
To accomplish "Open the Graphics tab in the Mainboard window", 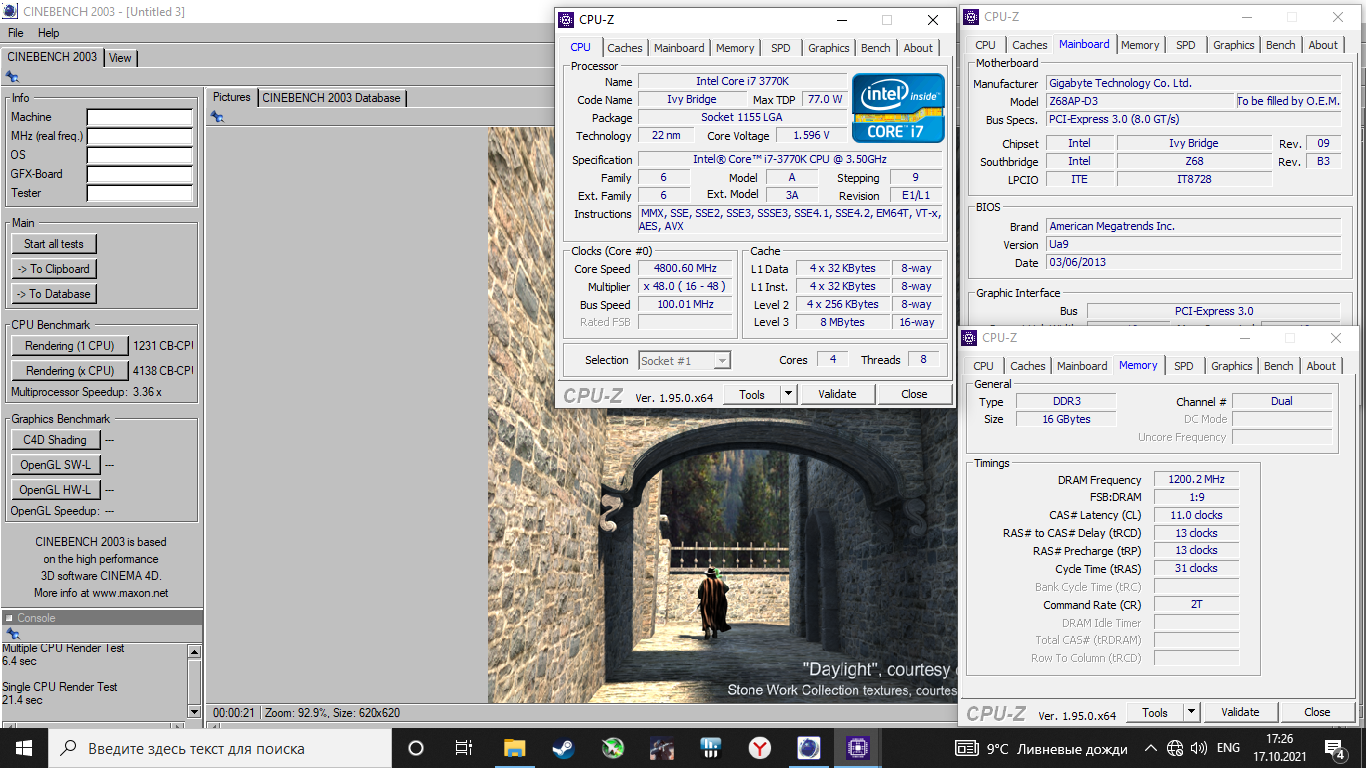I will tap(1234, 45).
